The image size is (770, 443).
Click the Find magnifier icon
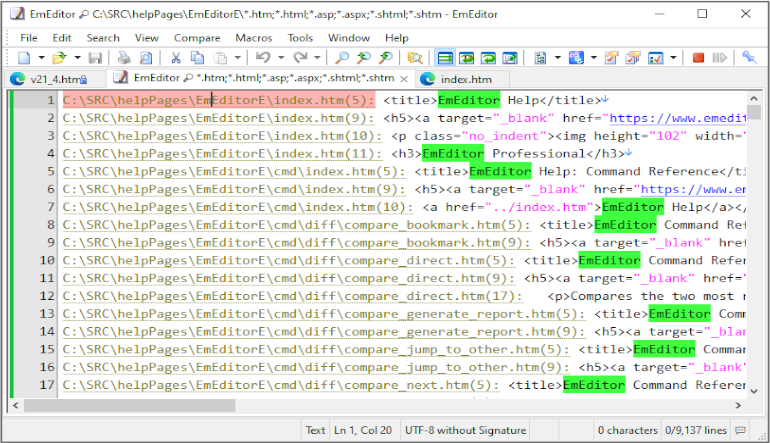342,58
